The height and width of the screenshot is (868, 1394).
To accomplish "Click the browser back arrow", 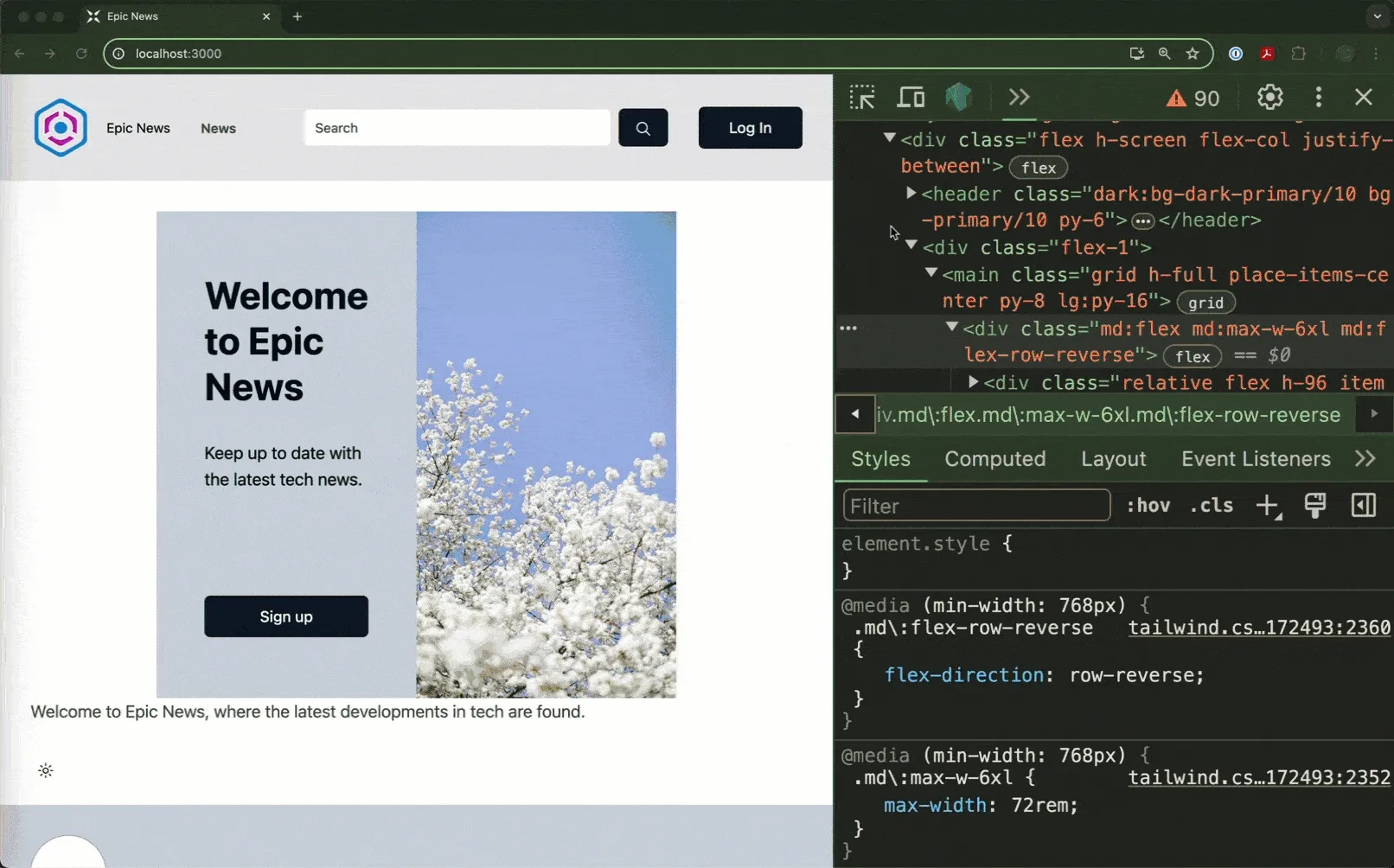I will (19, 54).
